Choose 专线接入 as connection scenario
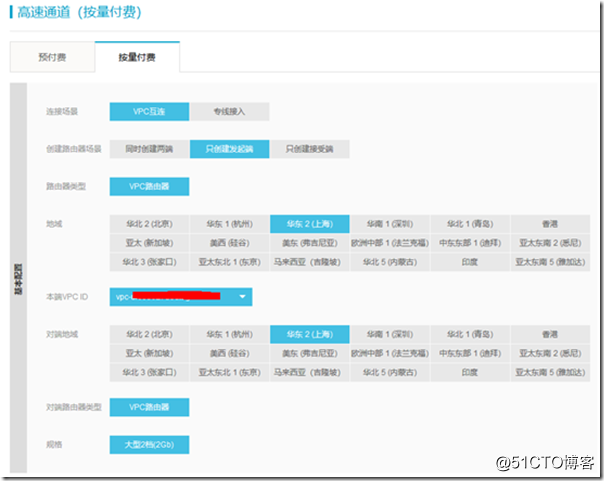This screenshot has height=481, width=604. (x=230, y=112)
